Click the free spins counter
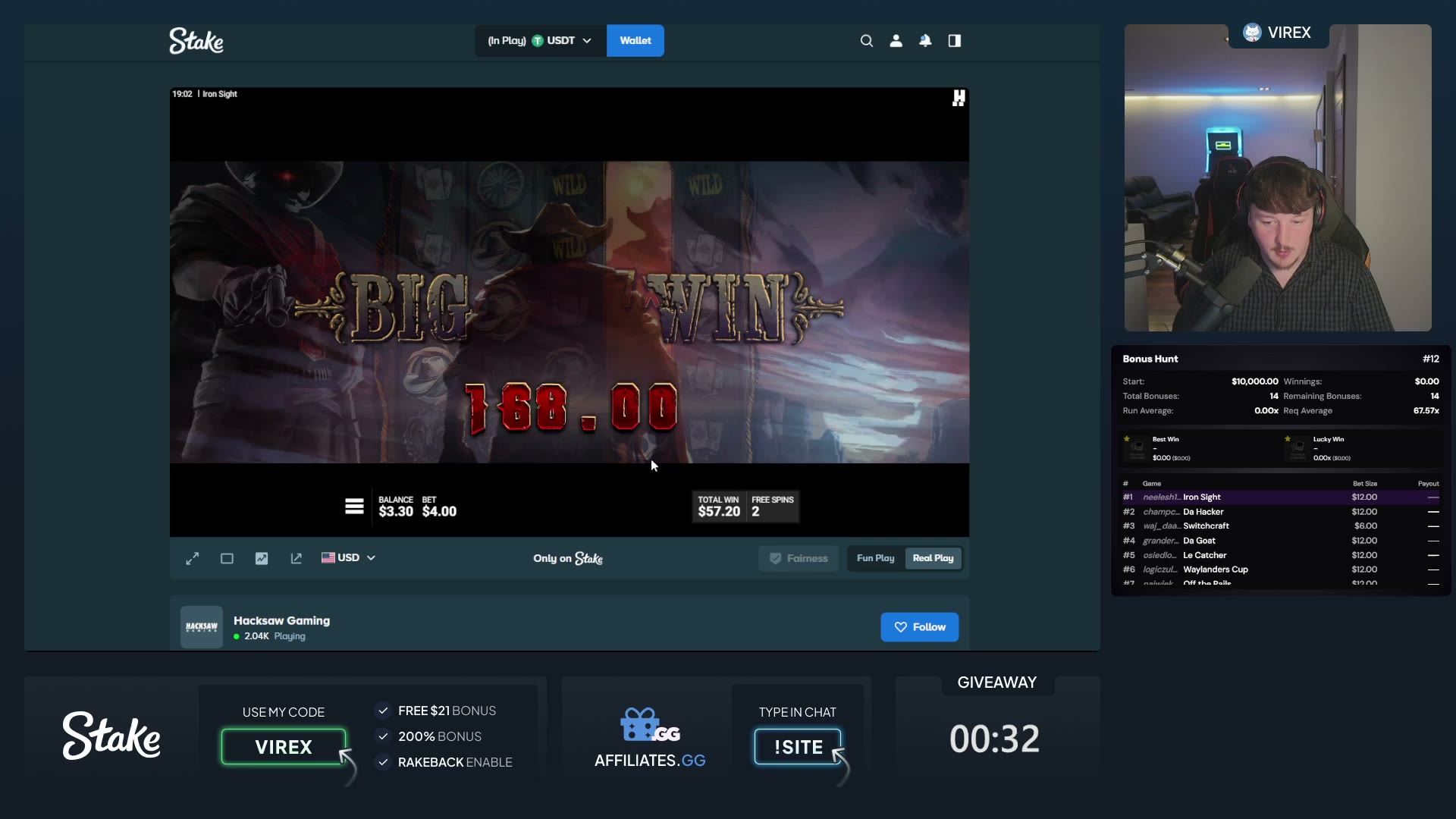Viewport: 1456px width, 819px height. [x=772, y=507]
